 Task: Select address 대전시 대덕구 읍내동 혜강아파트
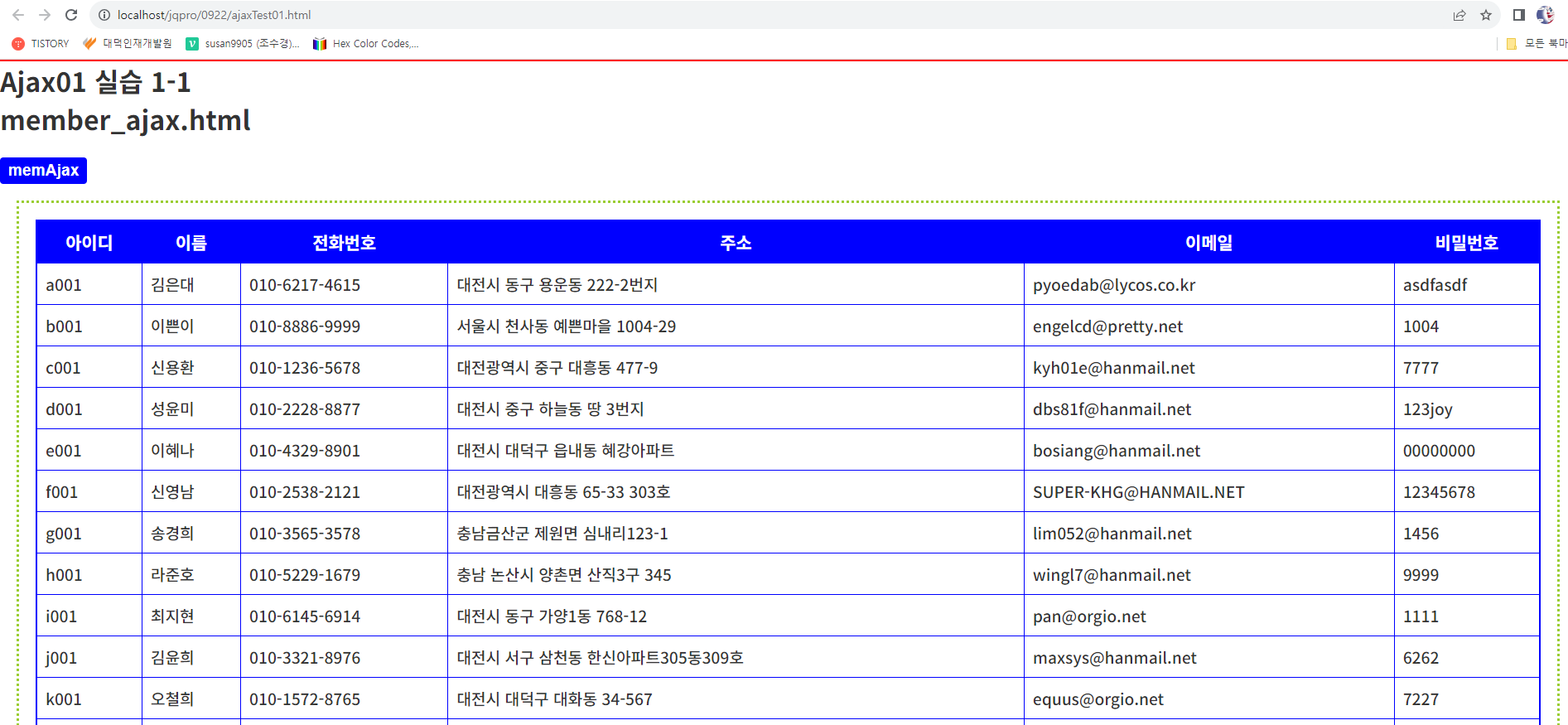click(x=565, y=451)
